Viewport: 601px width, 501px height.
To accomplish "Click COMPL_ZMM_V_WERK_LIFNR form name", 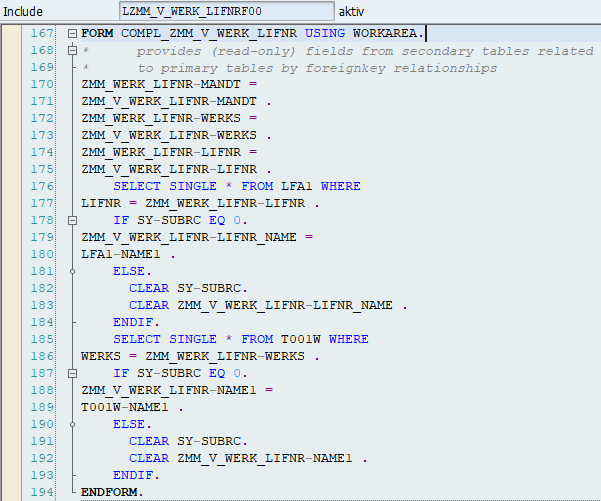I will [x=209, y=33].
